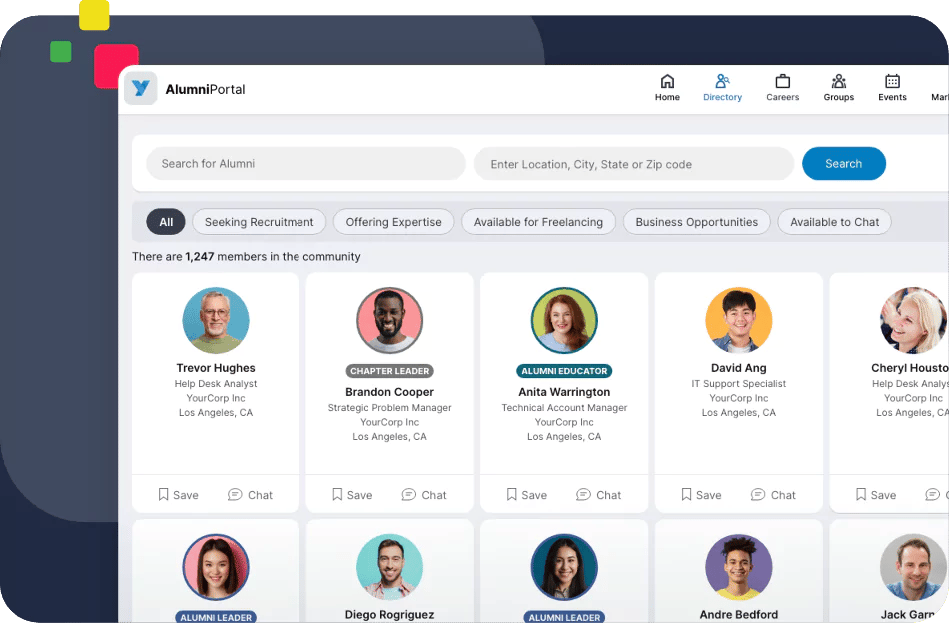Toggle the Offering Expertise filter

(x=393, y=221)
